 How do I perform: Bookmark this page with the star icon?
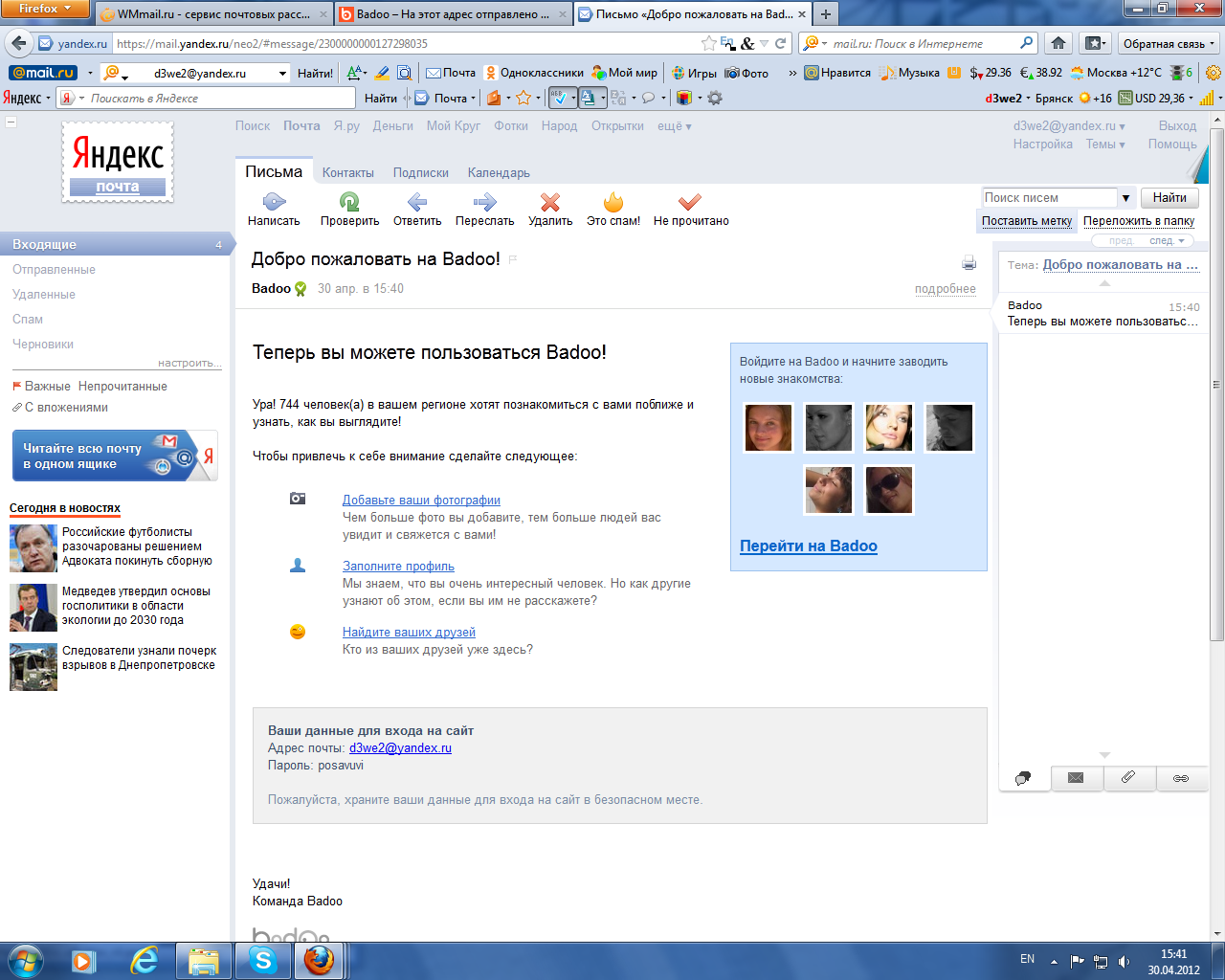pos(708,43)
